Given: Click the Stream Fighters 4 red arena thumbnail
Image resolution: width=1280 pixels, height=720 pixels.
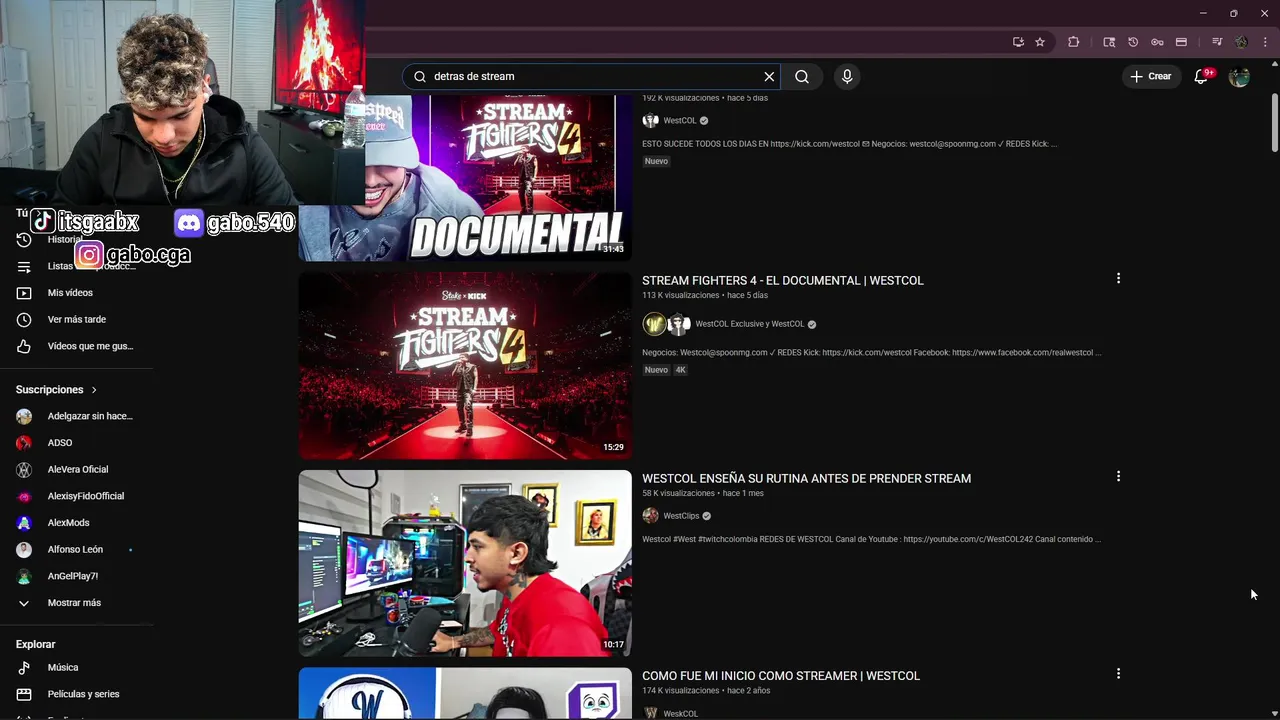Looking at the screenshot, I should [465, 366].
